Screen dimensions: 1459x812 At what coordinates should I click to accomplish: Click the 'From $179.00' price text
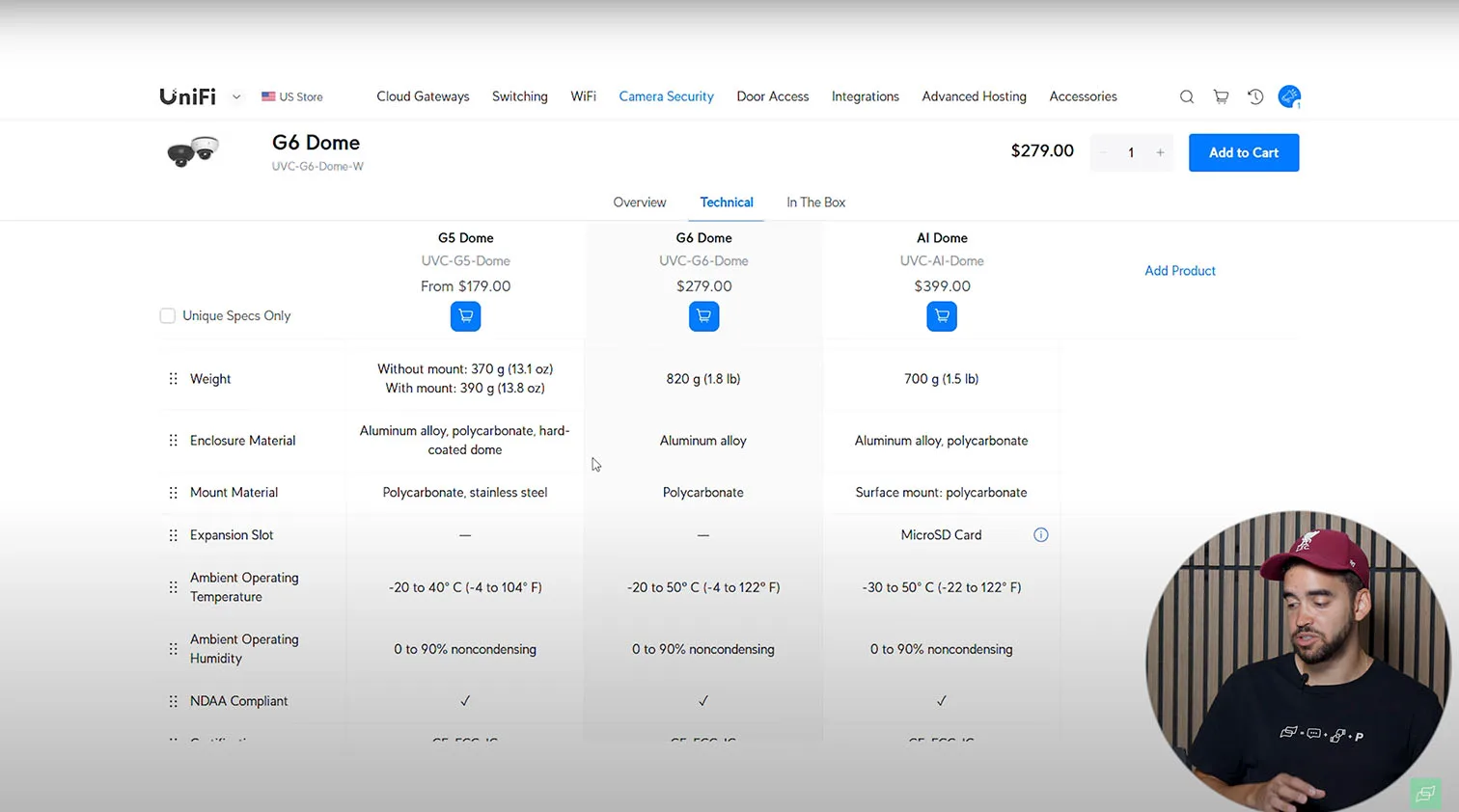pyautogui.click(x=465, y=286)
